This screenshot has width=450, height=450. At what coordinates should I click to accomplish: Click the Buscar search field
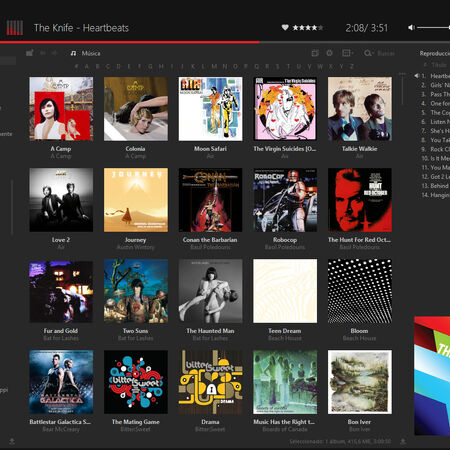coord(386,53)
